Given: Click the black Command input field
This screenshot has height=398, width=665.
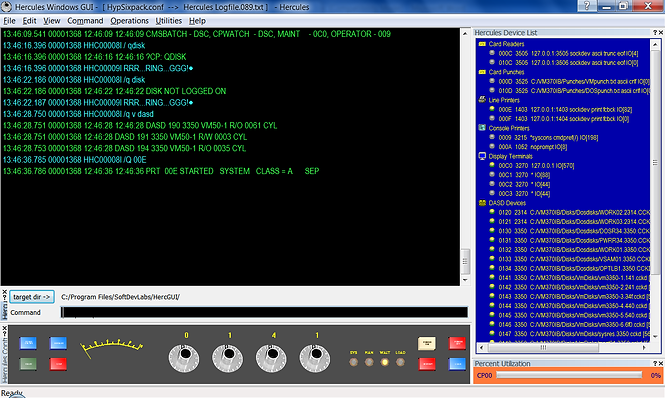Looking at the screenshot, I should click(x=264, y=312).
